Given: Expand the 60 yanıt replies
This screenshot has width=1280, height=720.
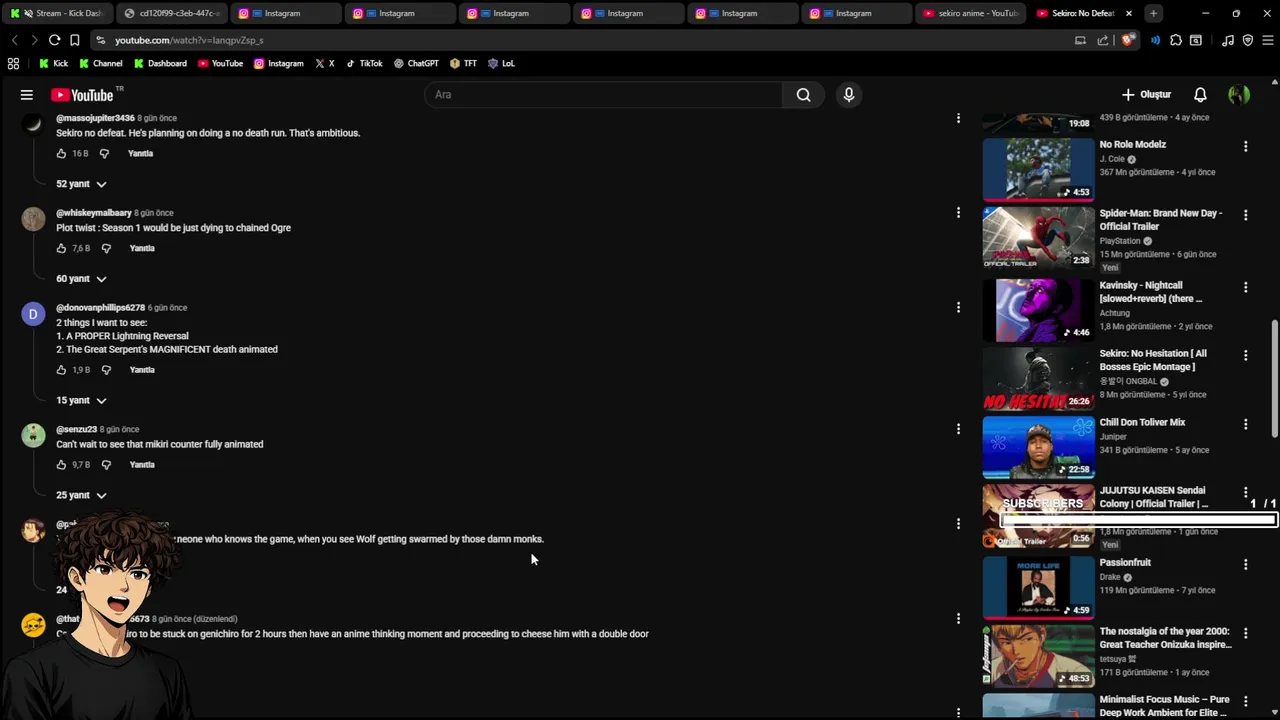Looking at the screenshot, I should (81, 279).
